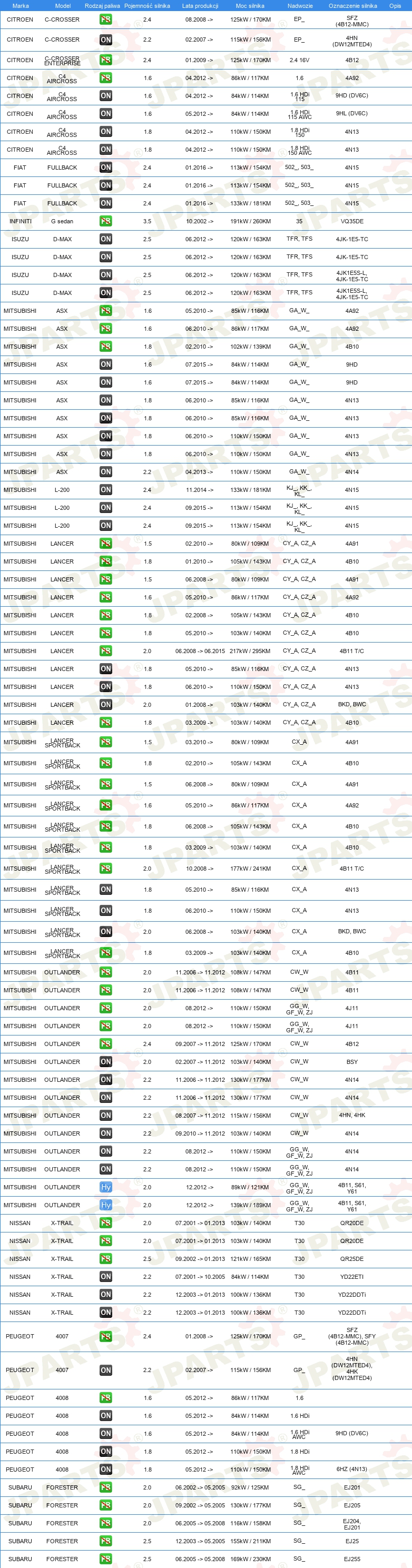Select engine code VQ35DE

point(352,222)
